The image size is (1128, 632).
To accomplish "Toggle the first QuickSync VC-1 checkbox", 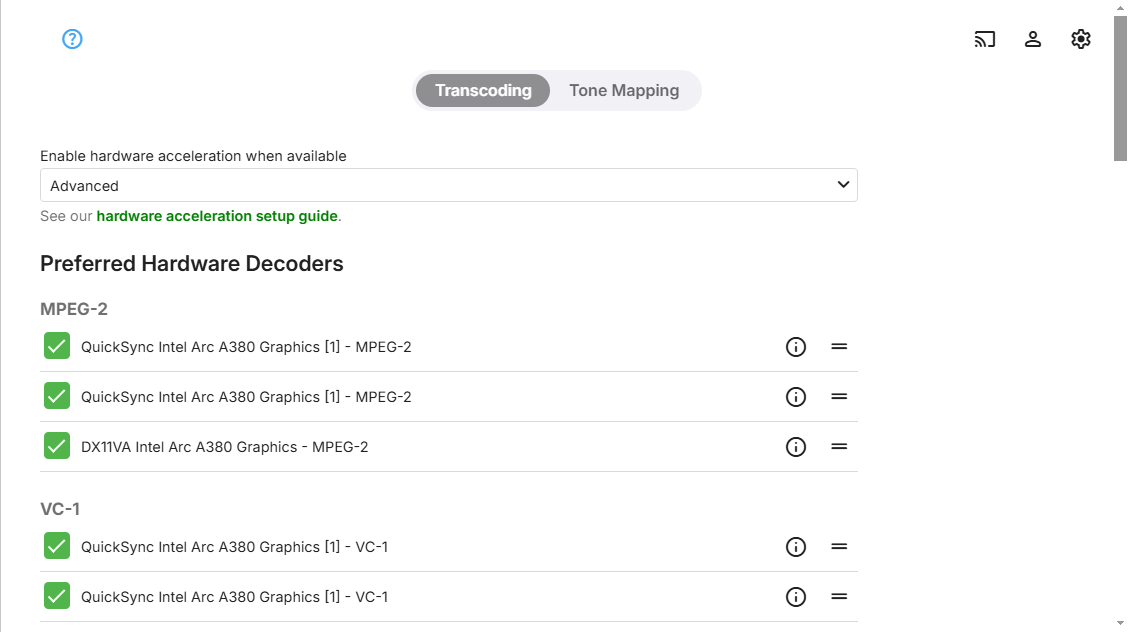I will (57, 546).
